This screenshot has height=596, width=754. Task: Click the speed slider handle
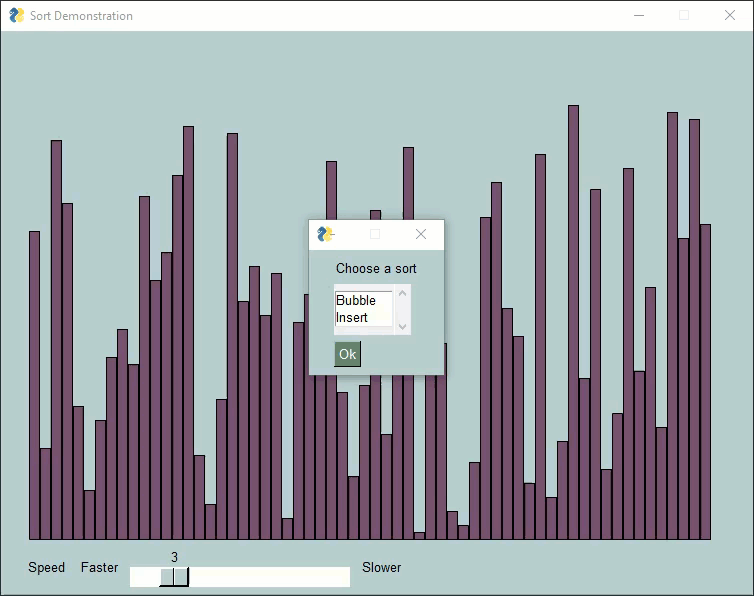(174, 577)
